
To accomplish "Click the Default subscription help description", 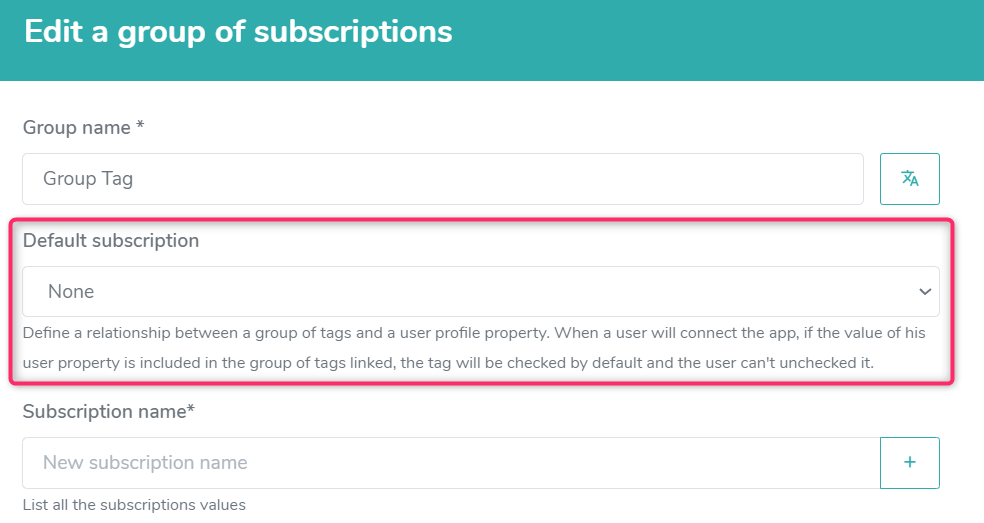I will point(474,348).
